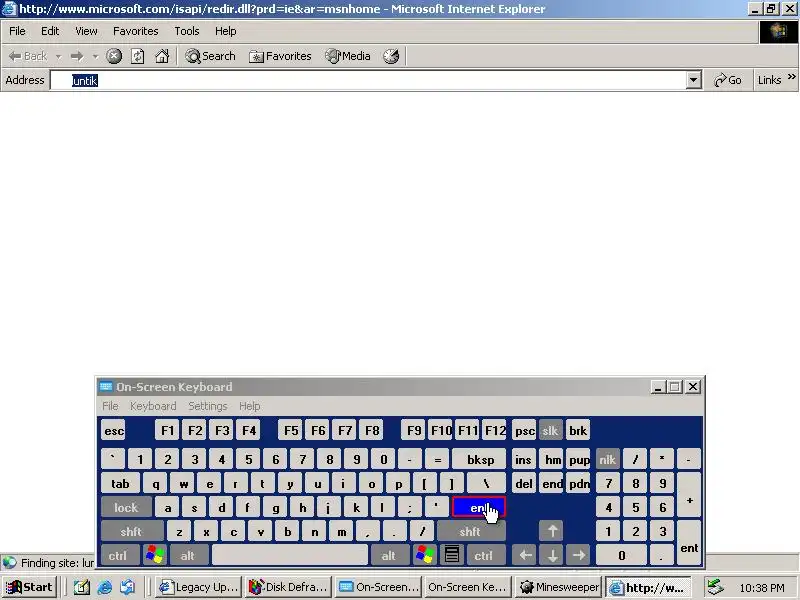Open the Favorites pane from toolbar

[280, 56]
